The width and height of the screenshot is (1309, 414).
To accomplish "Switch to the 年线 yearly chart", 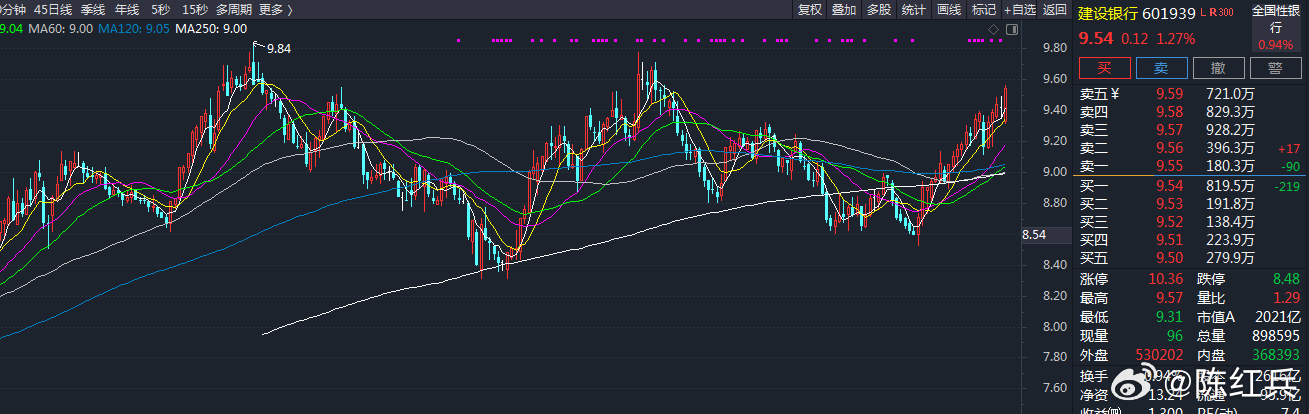I will click(x=127, y=10).
